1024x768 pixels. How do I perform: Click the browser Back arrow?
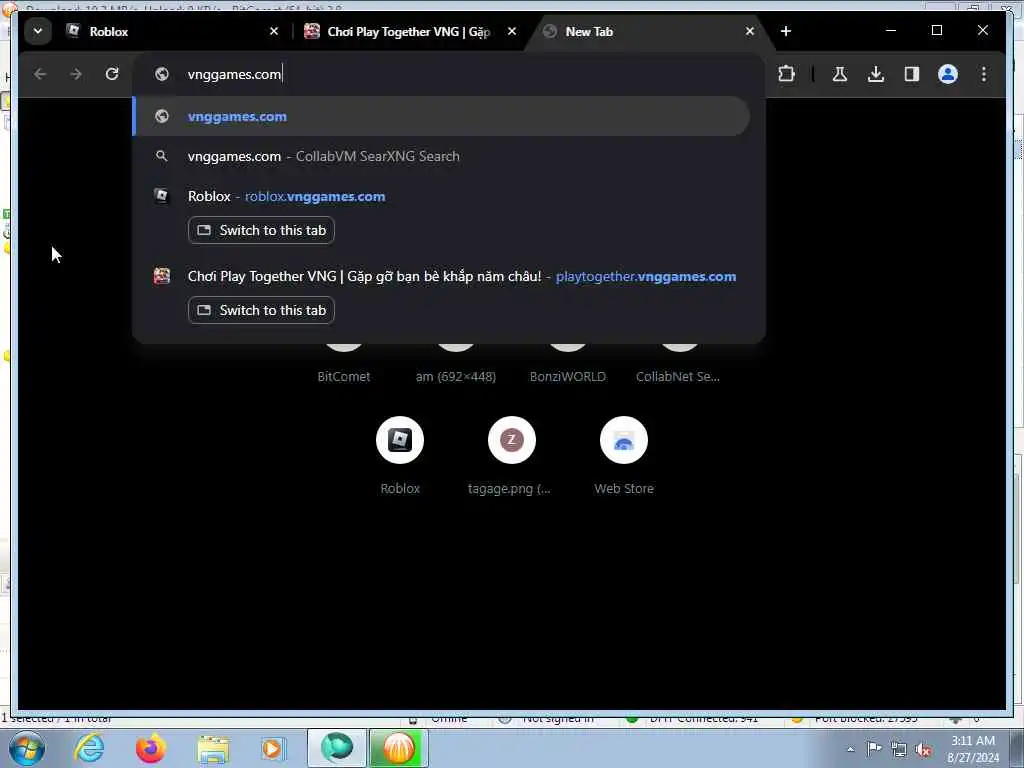pos(40,74)
